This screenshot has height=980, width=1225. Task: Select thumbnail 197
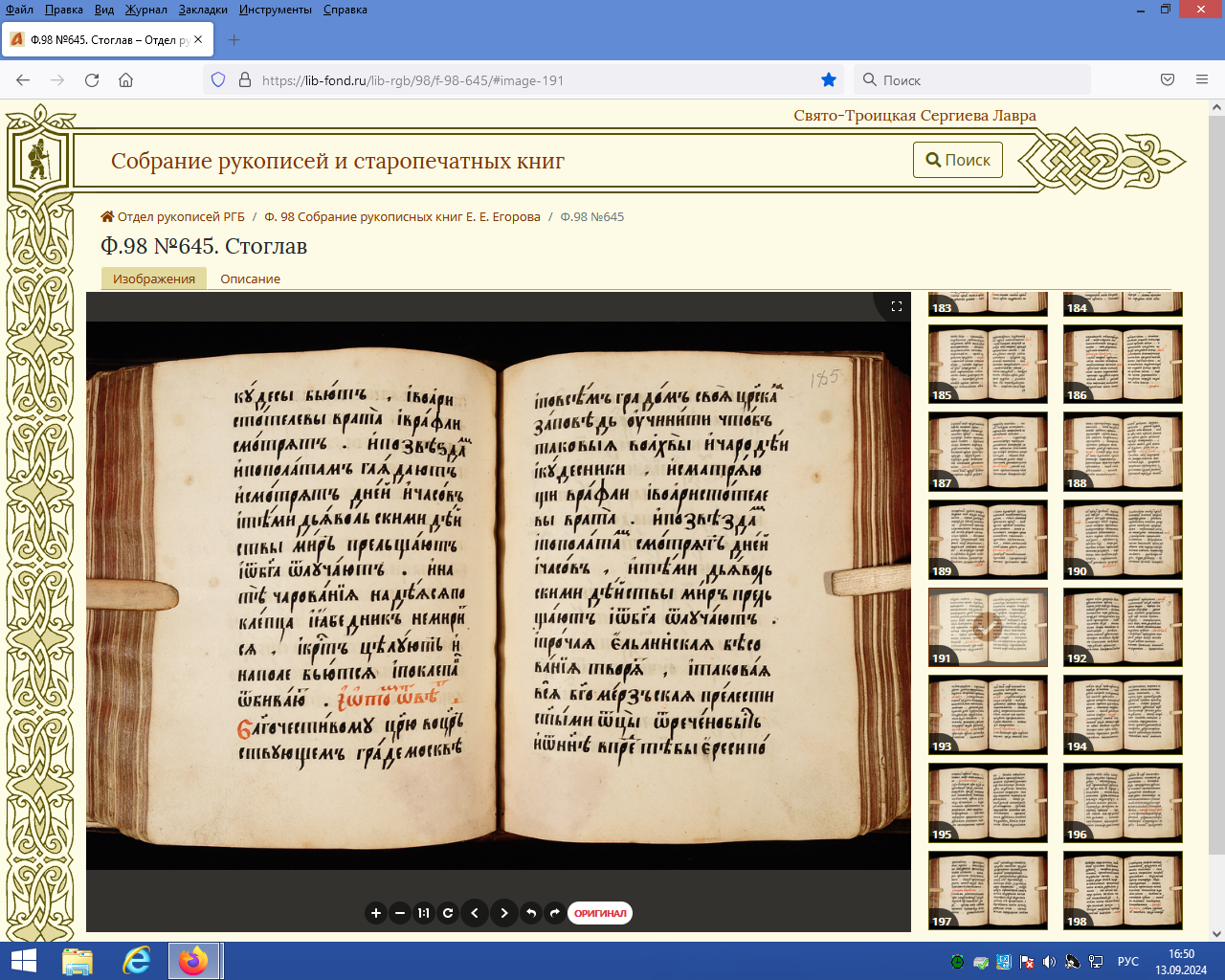pos(988,890)
